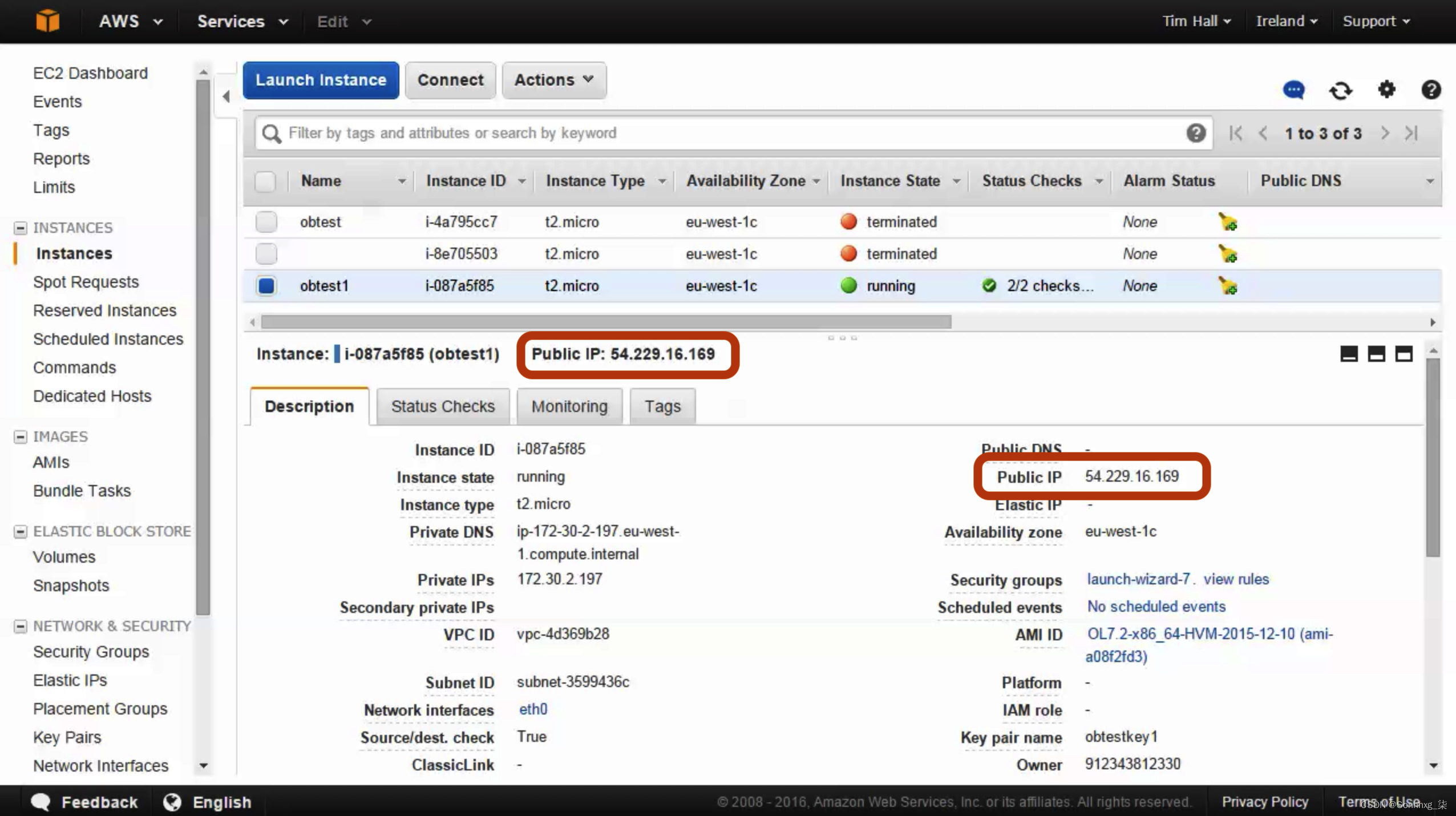The image size is (1456, 816).
Task: Switch to the Tags tab
Action: pos(662,406)
